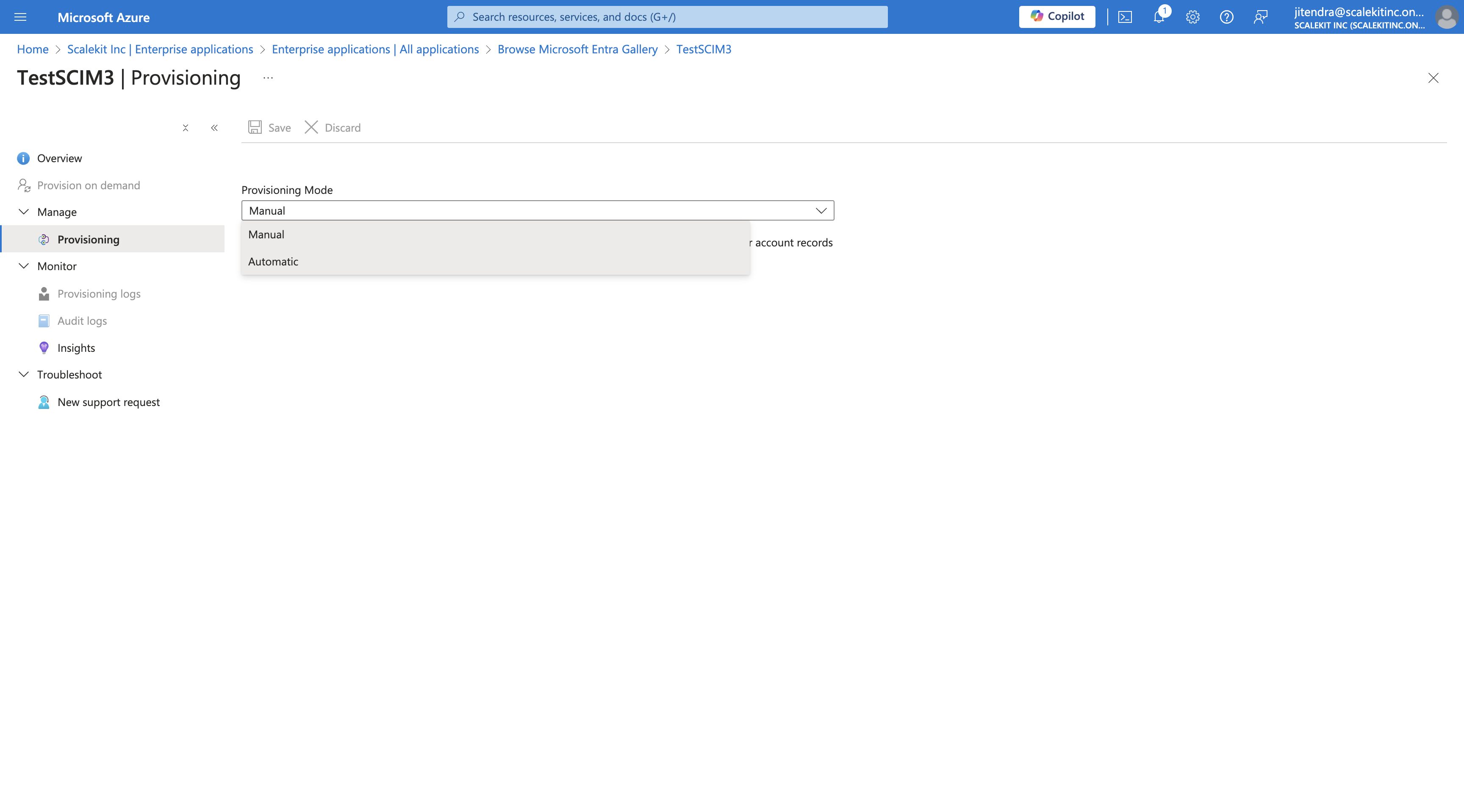The image size is (1464, 812).
Task: Focus the search resources and docs field
Action: [x=667, y=17]
